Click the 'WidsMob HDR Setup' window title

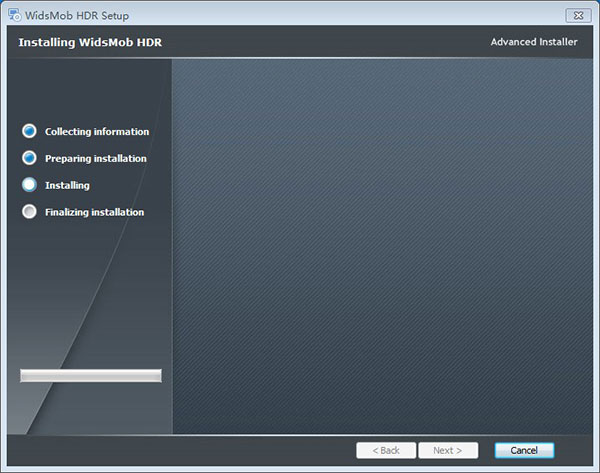[x=77, y=16]
